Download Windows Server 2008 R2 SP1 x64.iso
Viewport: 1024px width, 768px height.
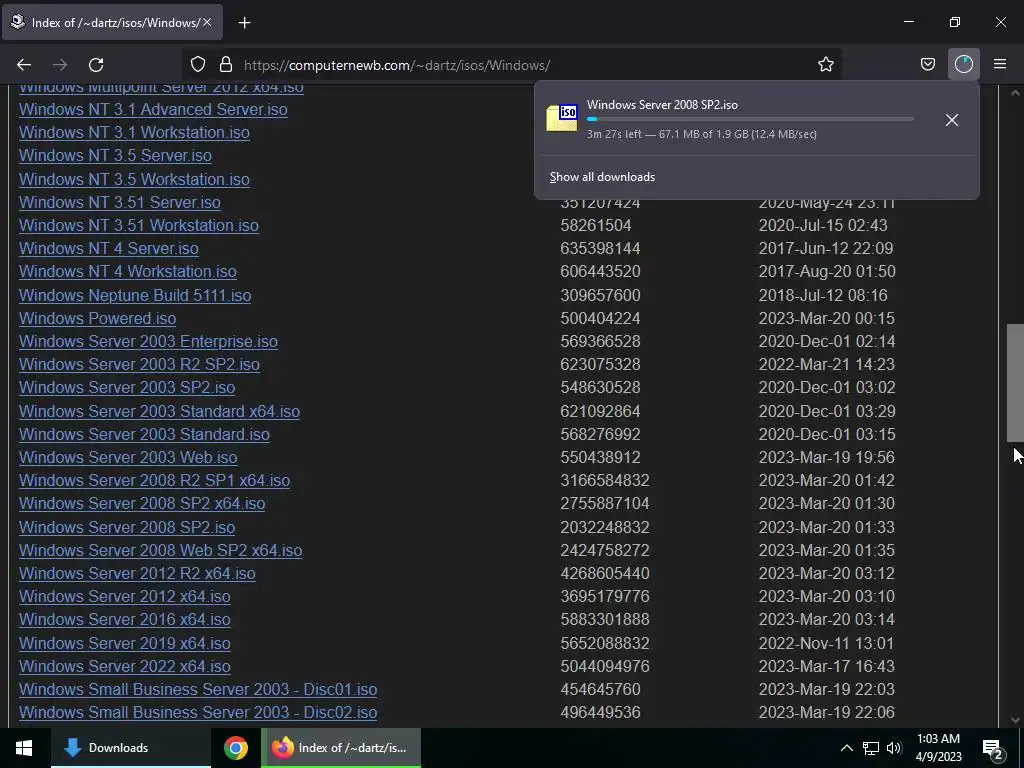click(x=154, y=480)
